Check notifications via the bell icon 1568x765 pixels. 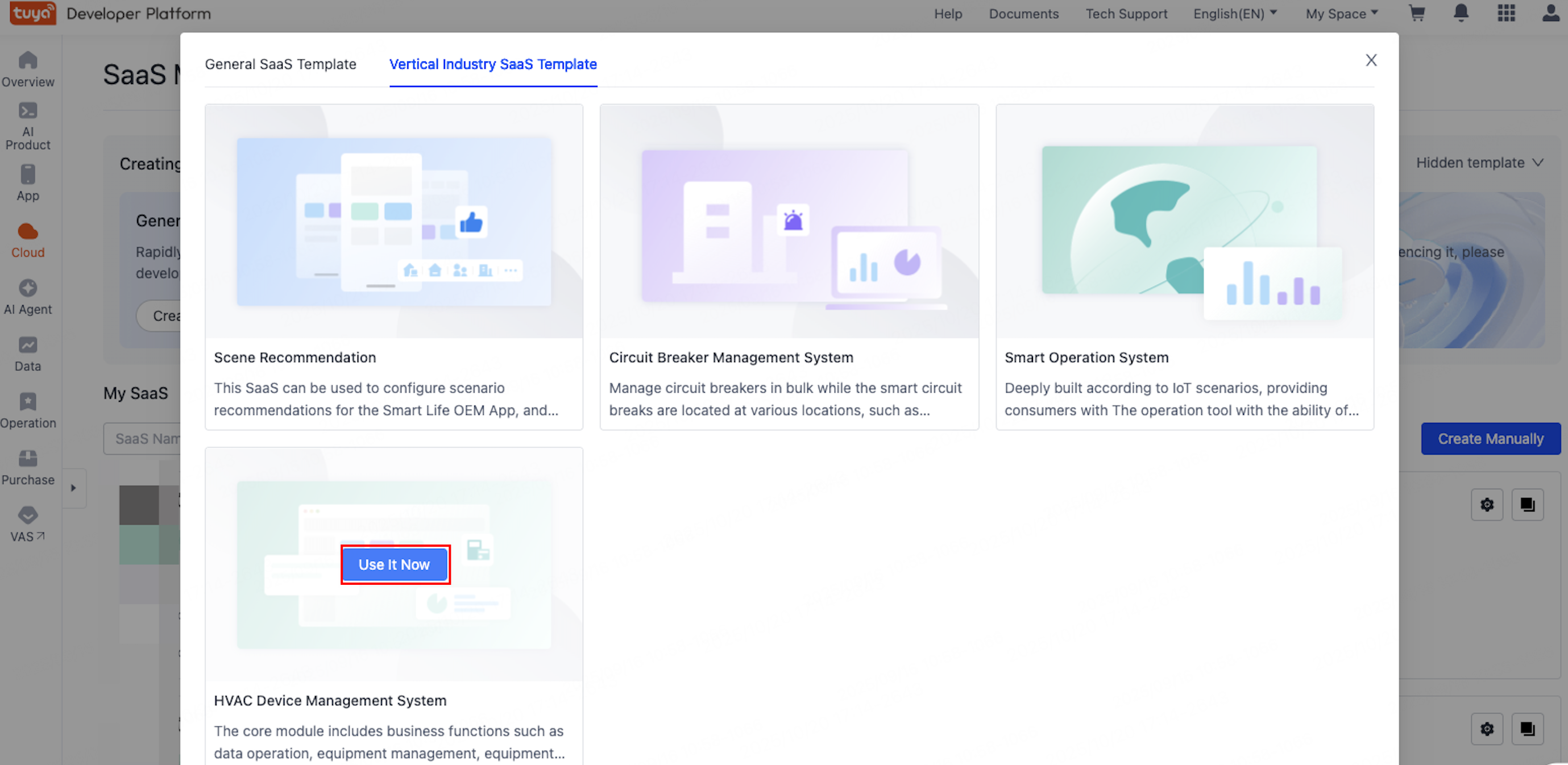point(1462,14)
